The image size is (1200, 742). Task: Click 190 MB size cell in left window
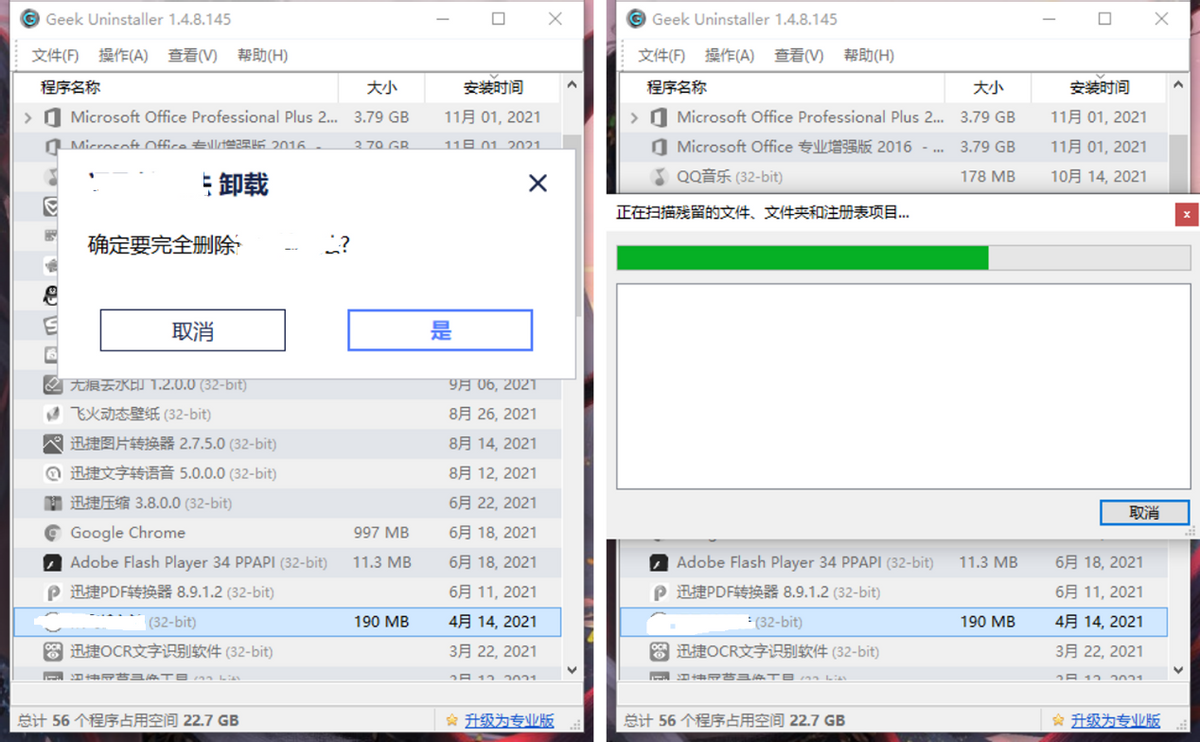[x=382, y=622]
